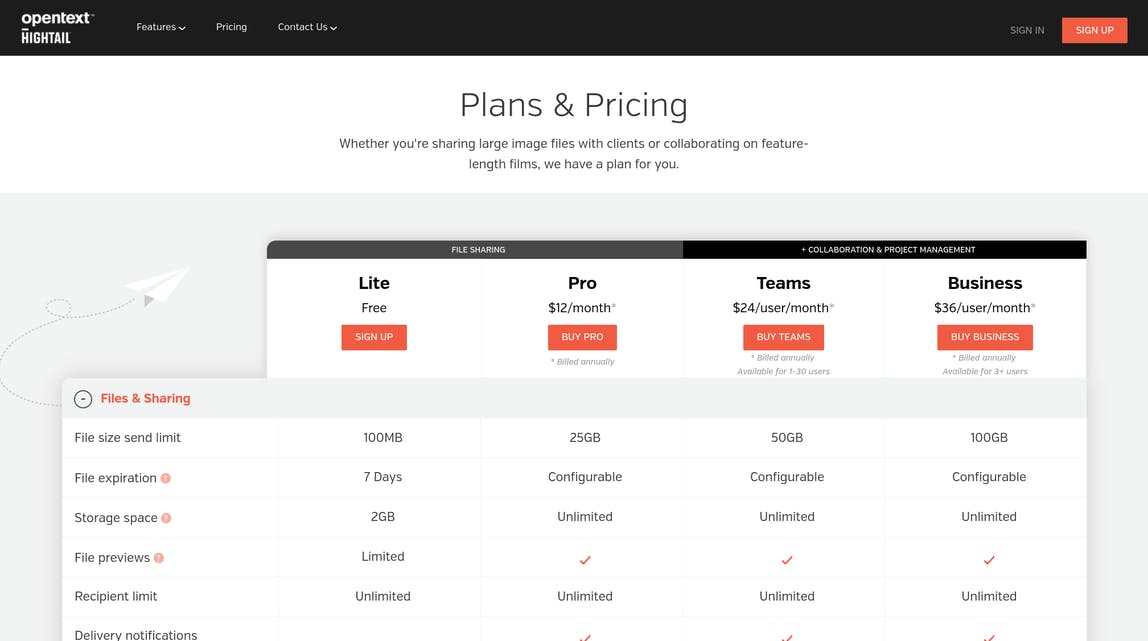Viewport: 1148px width, 641px height.
Task: Click the Lite plan SIGN UP button
Action: [374, 337]
